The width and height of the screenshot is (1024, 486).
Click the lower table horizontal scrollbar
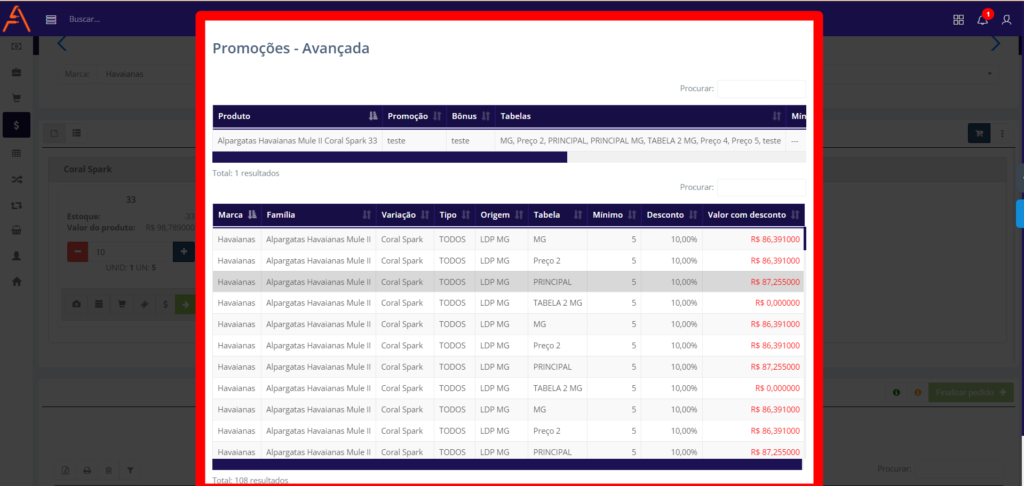point(507,464)
